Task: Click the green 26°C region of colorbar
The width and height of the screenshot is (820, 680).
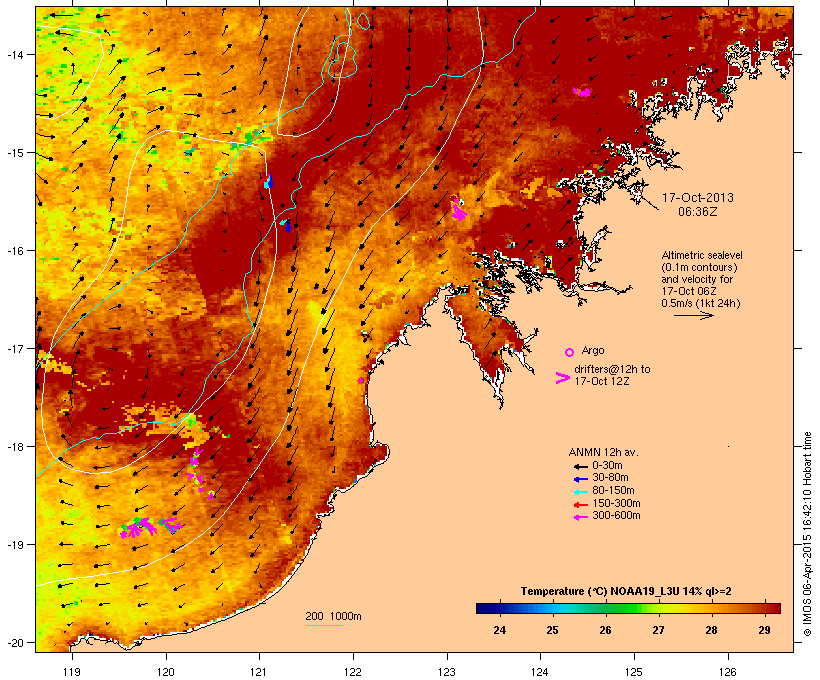Action: (606, 608)
